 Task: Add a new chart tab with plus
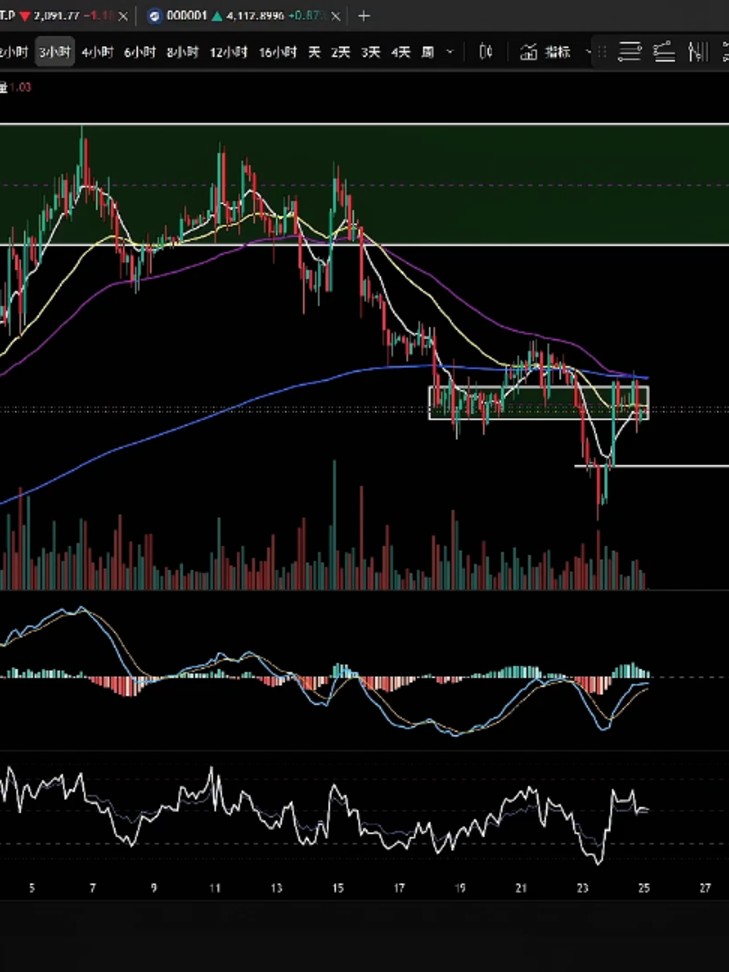coord(364,17)
